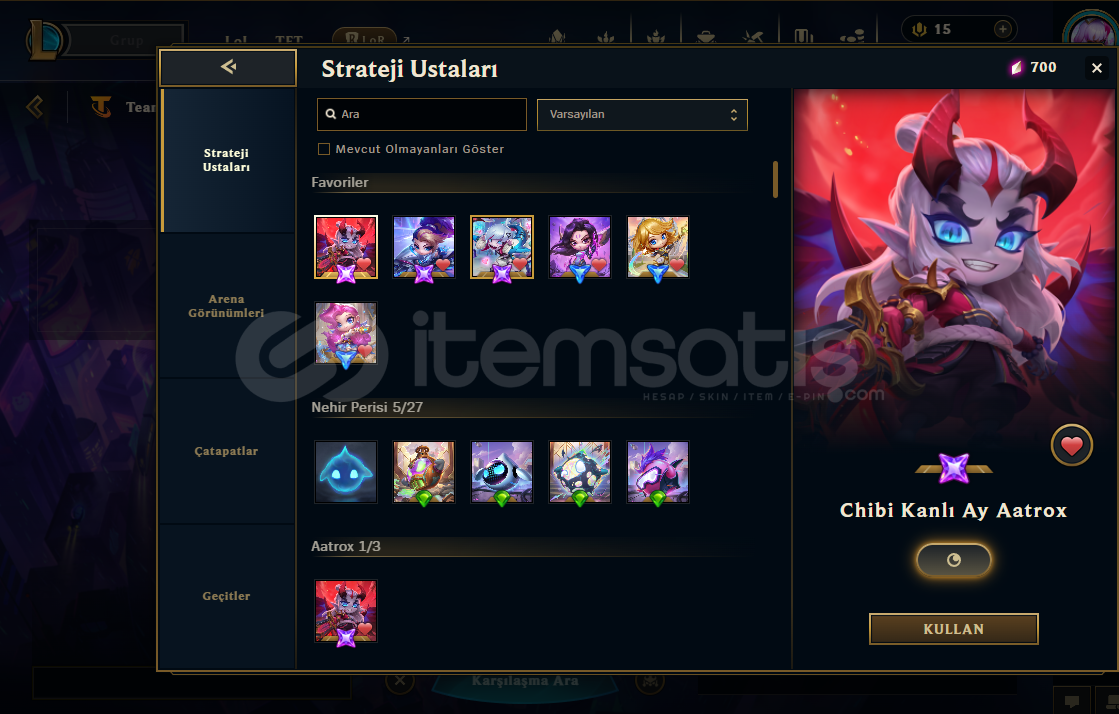Image resolution: width=1119 pixels, height=714 pixels.
Task: Click the plus icon beside the 15 currency
Action: coord(1002,29)
